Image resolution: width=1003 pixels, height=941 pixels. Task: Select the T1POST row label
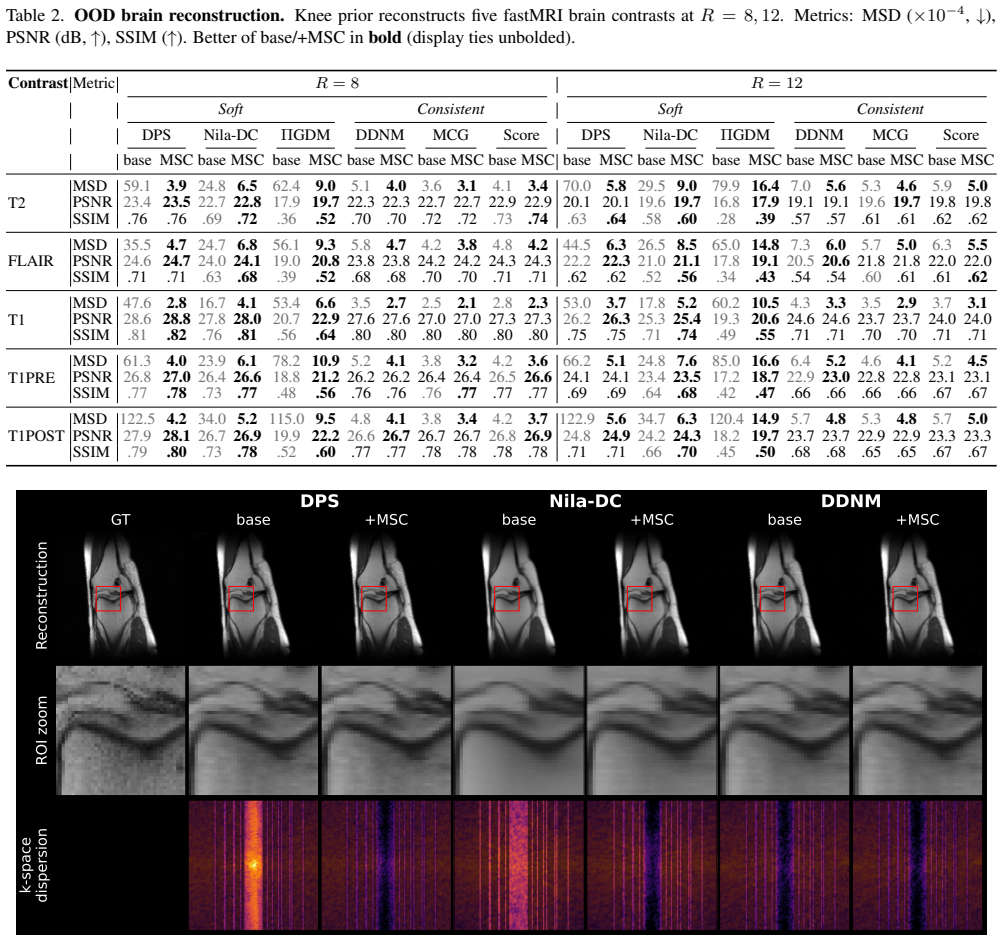pyautogui.click(x=36, y=436)
